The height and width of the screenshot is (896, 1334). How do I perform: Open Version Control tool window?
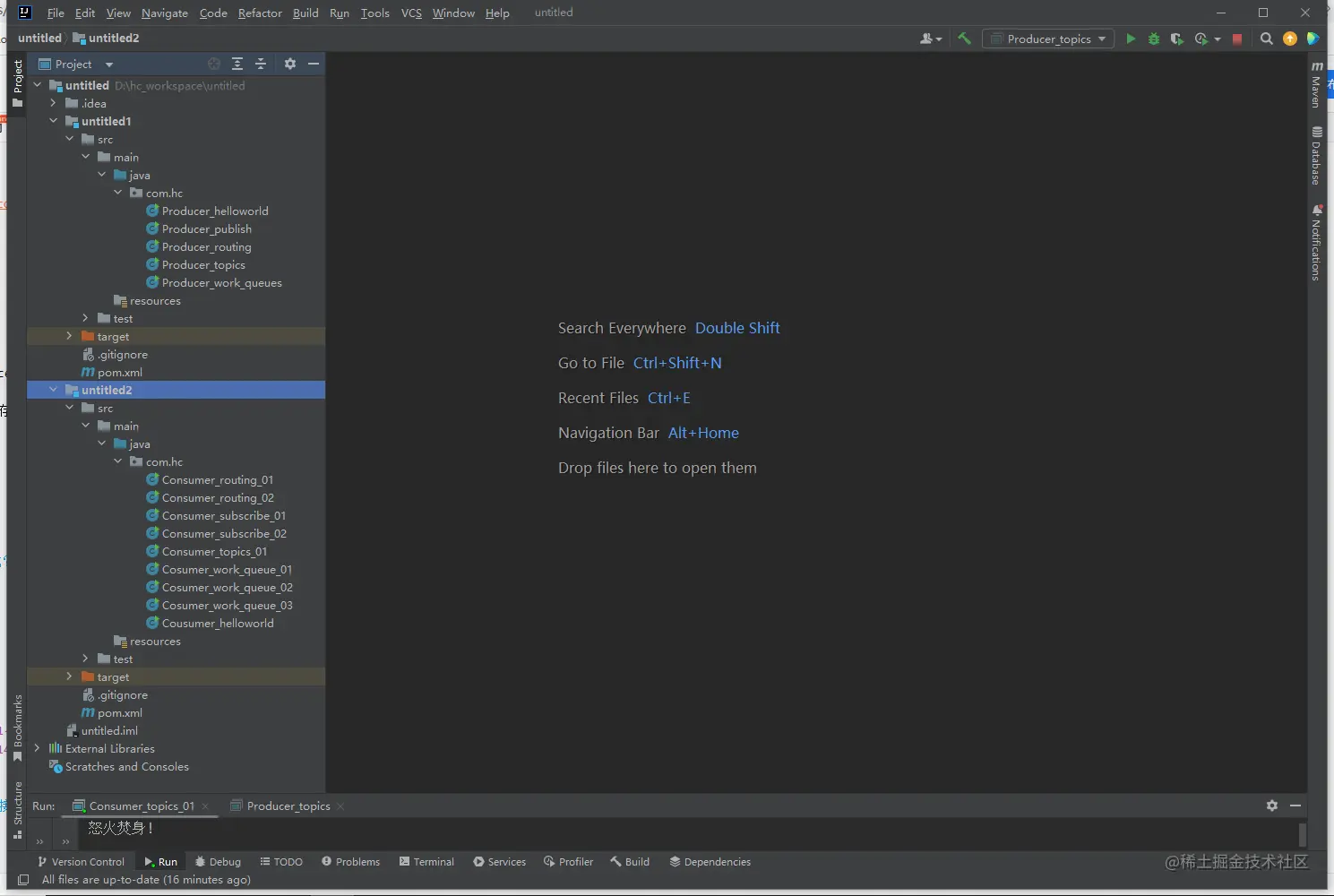[x=81, y=862]
